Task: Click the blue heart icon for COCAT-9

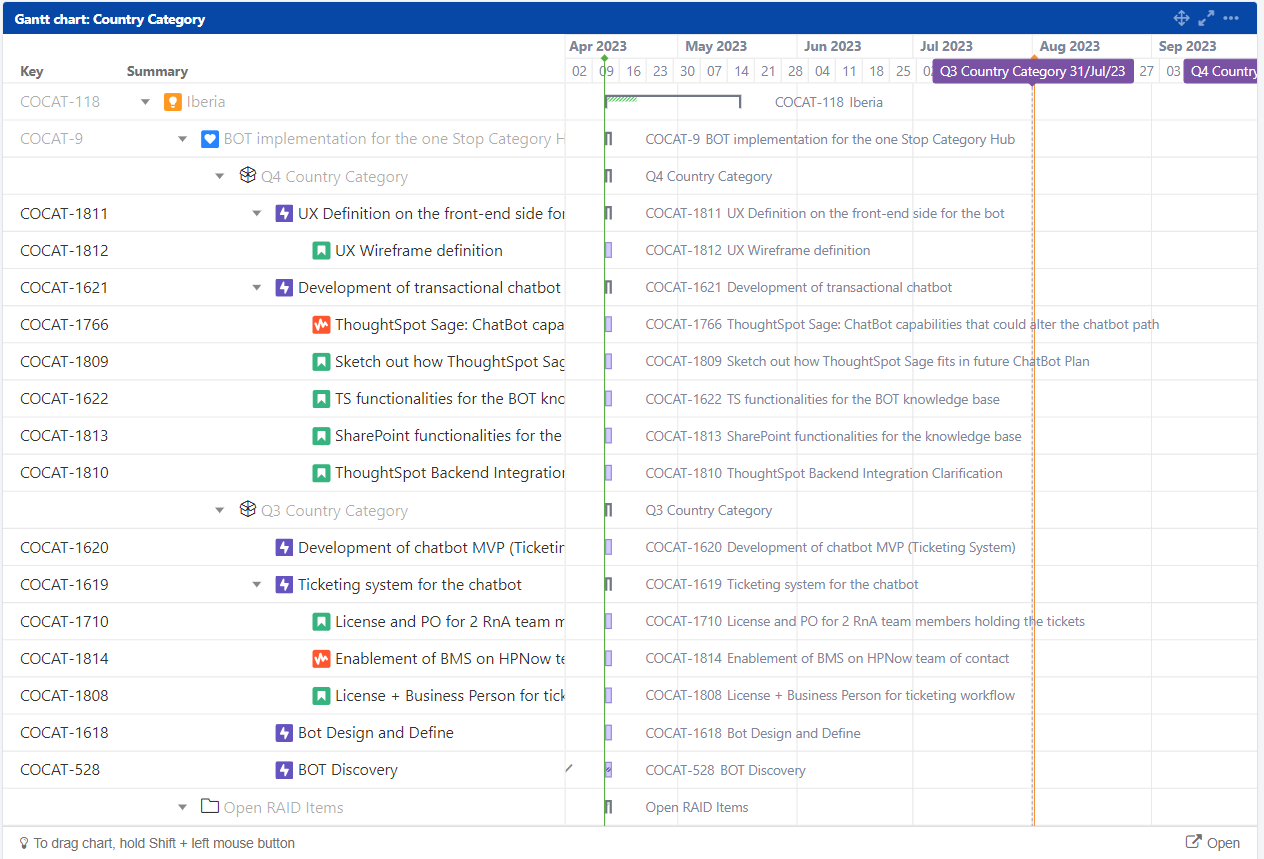Action: 209,139
